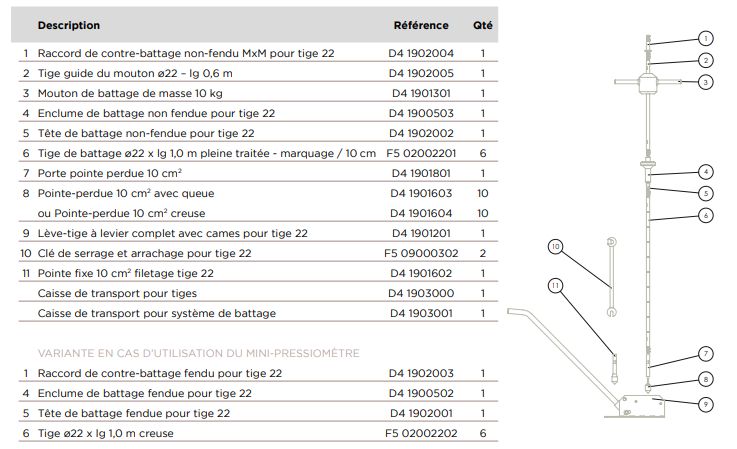The width and height of the screenshot is (737, 449).
Task: Click callout circle 1 in the diagram
Action: (705, 38)
